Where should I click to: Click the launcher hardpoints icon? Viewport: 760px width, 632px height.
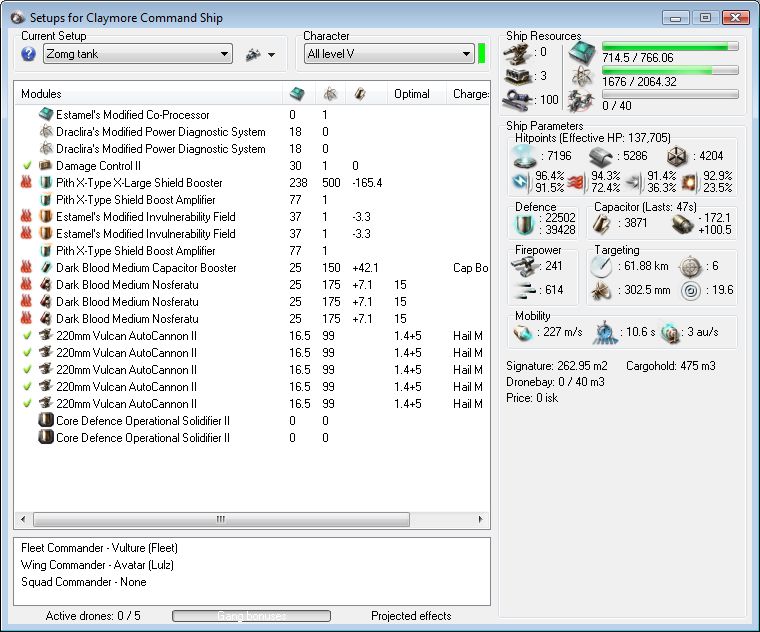coord(518,76)
